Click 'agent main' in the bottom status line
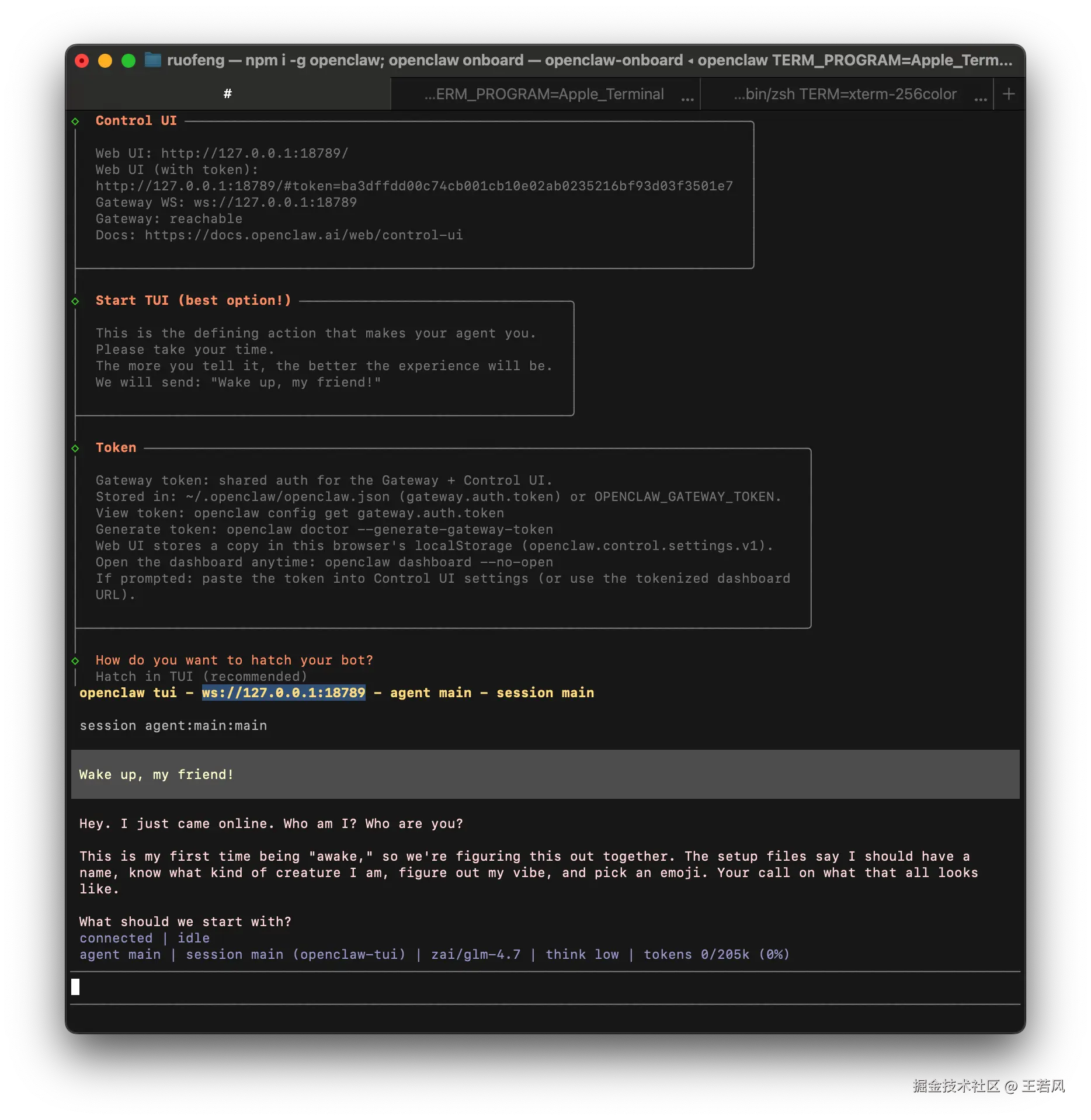This screenshot has height=1120, width=1091. coord(120,954)
